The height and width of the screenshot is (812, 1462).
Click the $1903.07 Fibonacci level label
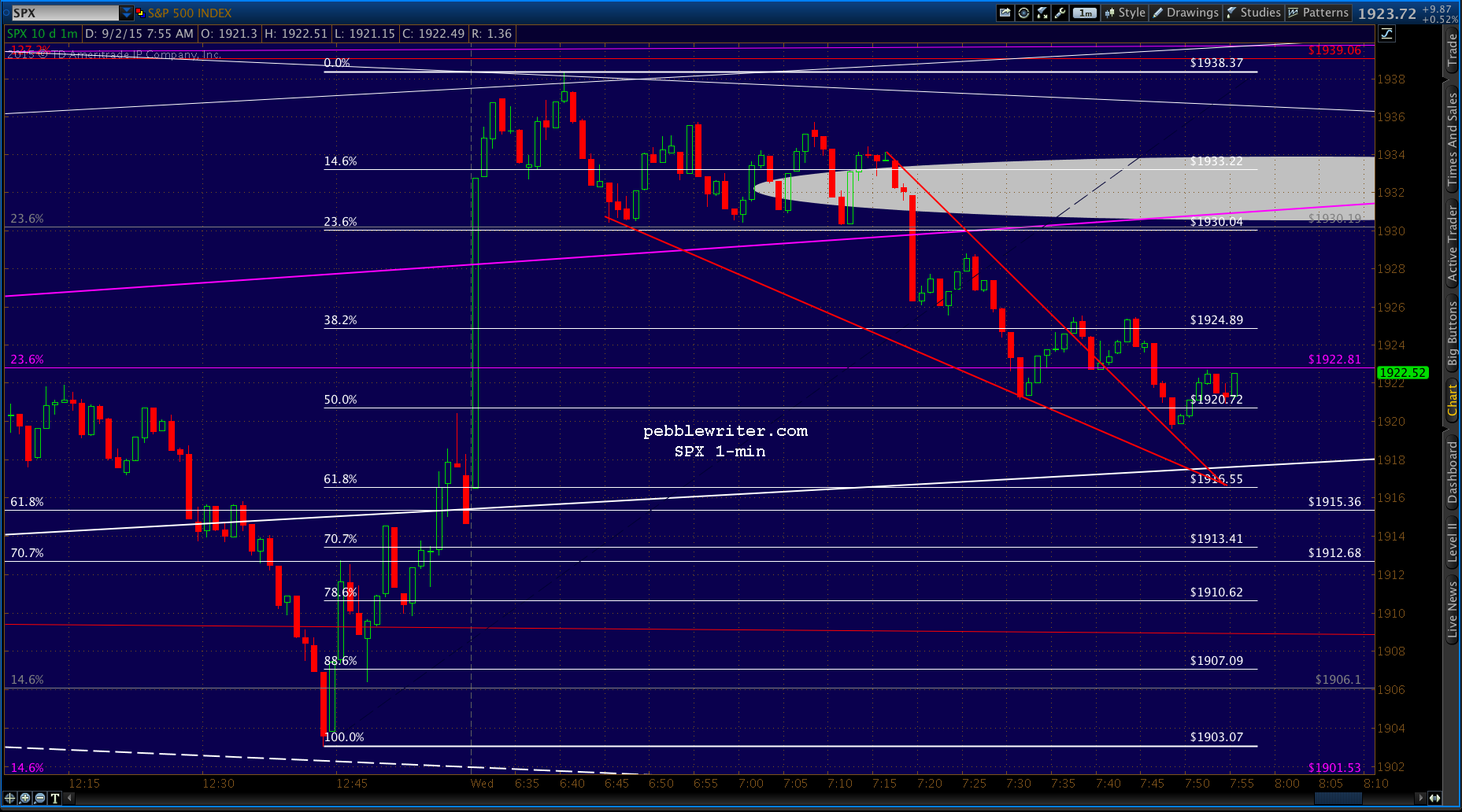point(1216,737)
